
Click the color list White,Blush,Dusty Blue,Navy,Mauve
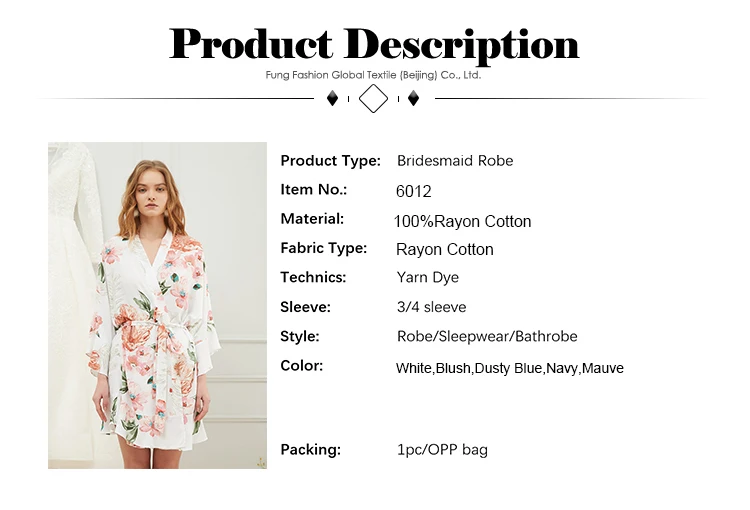(509, 368)
